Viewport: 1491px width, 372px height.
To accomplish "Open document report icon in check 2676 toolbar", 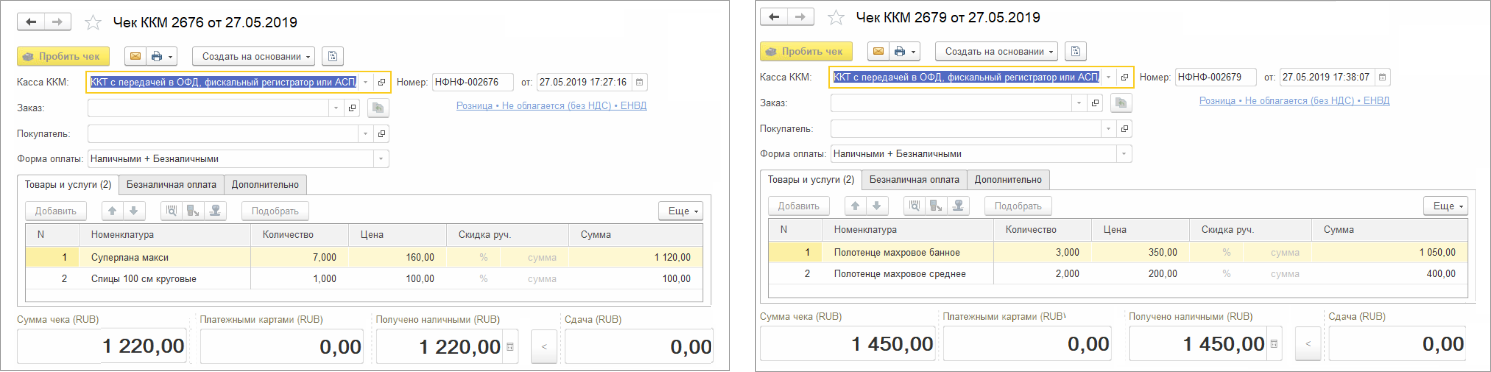I will coord(334,57).
